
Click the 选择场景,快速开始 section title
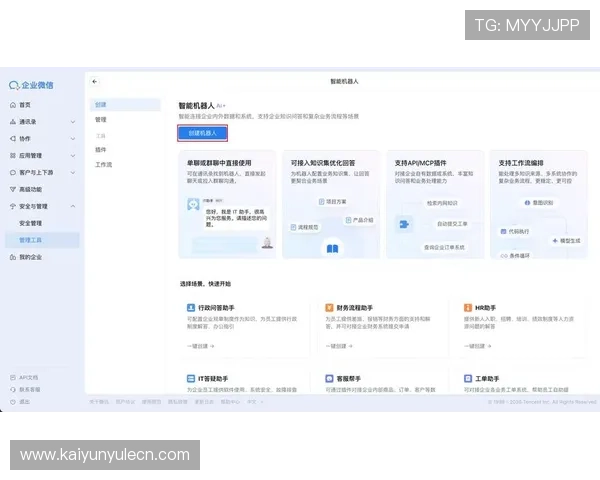point(205,284)
